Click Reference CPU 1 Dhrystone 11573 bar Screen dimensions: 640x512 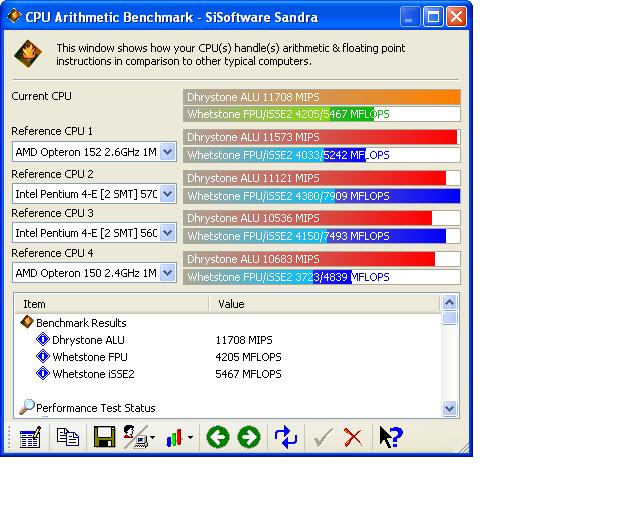coord(322,137)
